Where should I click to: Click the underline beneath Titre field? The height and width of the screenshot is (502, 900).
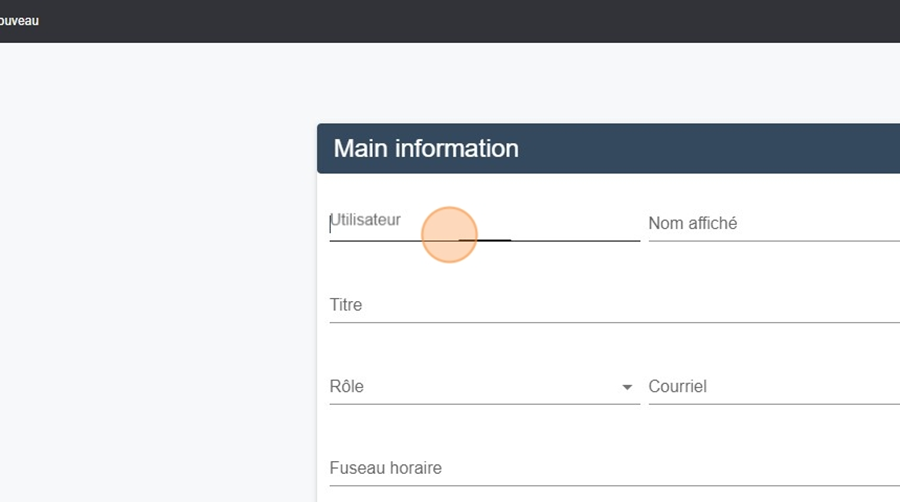click(x=615, y=322)
